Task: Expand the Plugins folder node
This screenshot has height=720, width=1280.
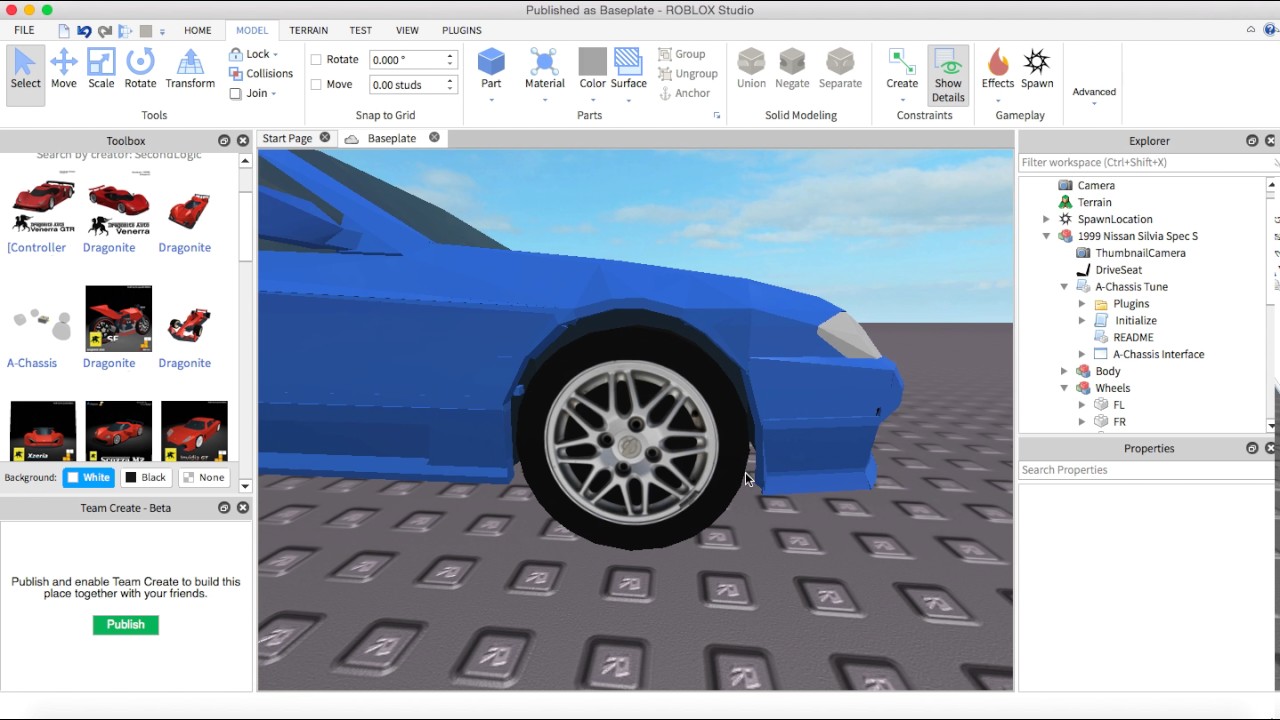Action: click(1082, 304)
